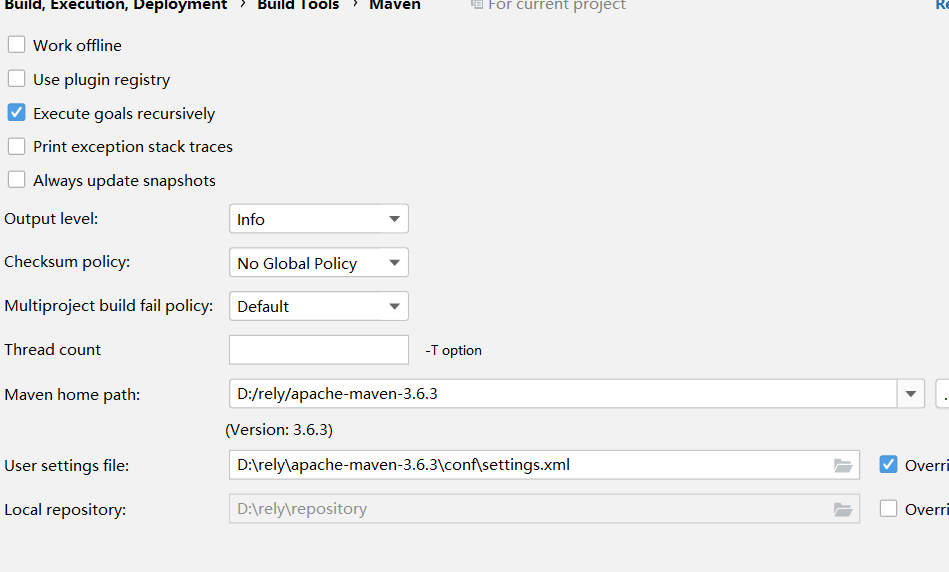949x572 pixels.
Task: Enable Print exception stack traces
Action: point(16,146)
